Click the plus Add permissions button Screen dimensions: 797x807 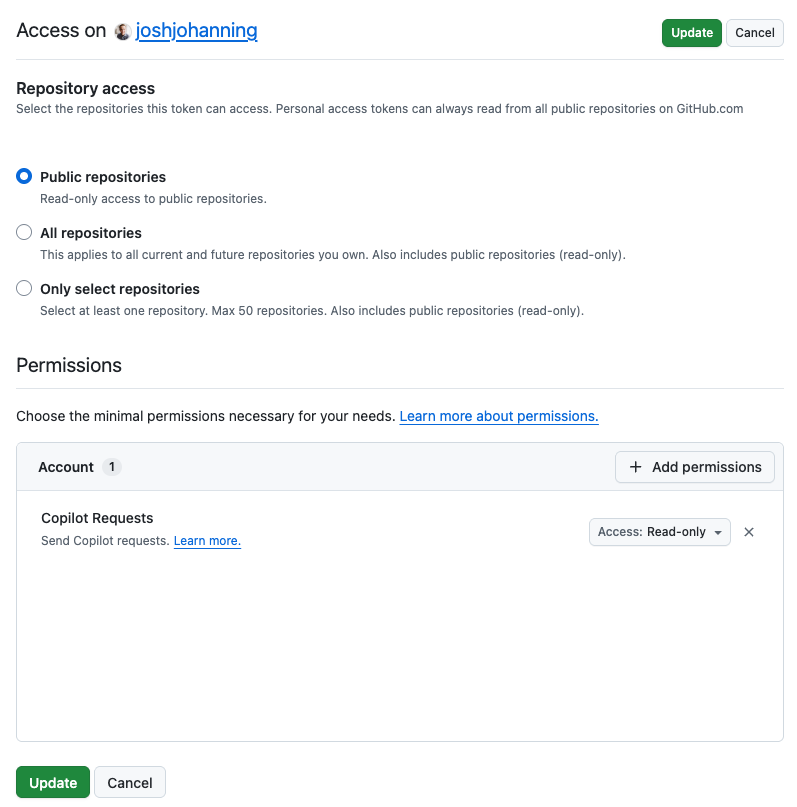695,467
